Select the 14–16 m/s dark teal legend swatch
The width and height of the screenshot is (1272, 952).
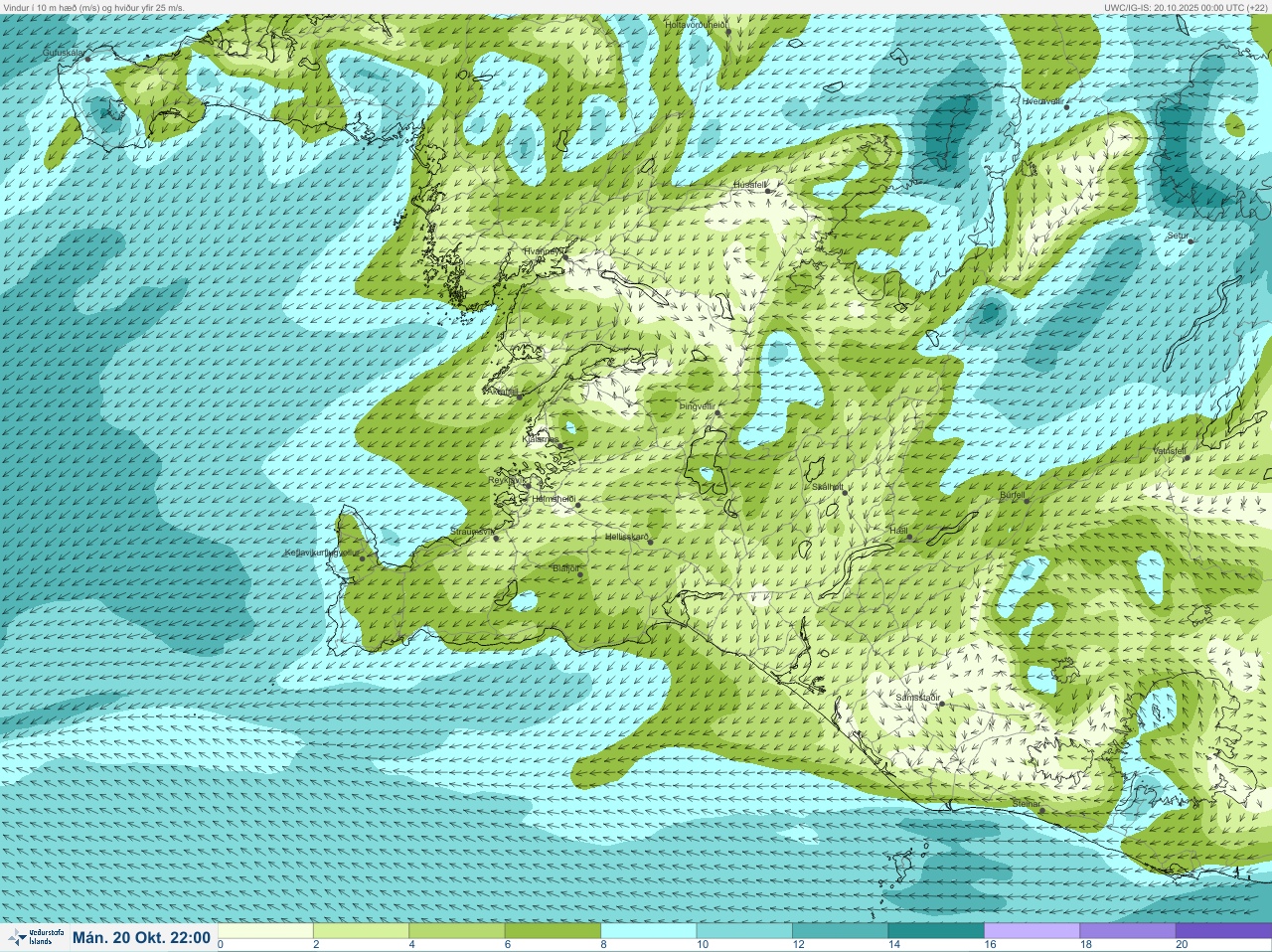935,930
